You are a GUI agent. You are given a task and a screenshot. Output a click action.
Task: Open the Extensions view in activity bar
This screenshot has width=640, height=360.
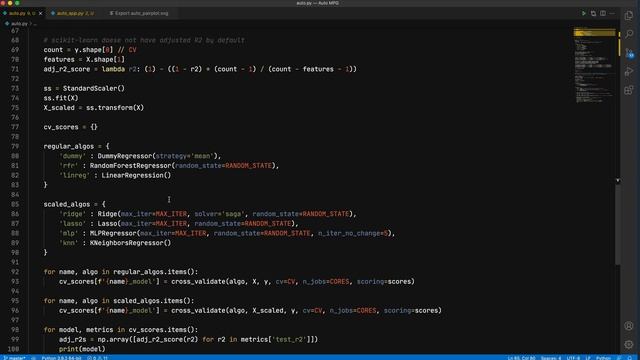629,90
